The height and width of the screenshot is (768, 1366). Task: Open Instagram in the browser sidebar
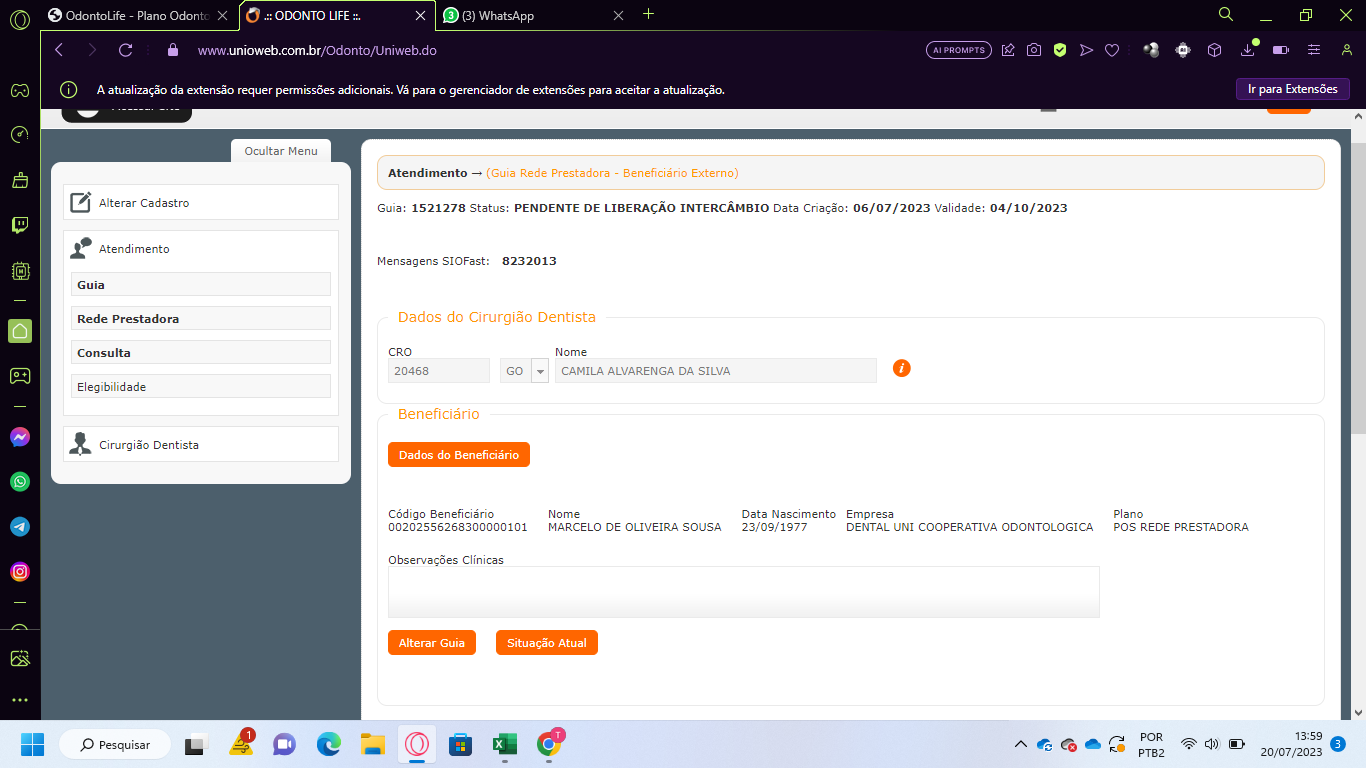[x=20, y=572]
